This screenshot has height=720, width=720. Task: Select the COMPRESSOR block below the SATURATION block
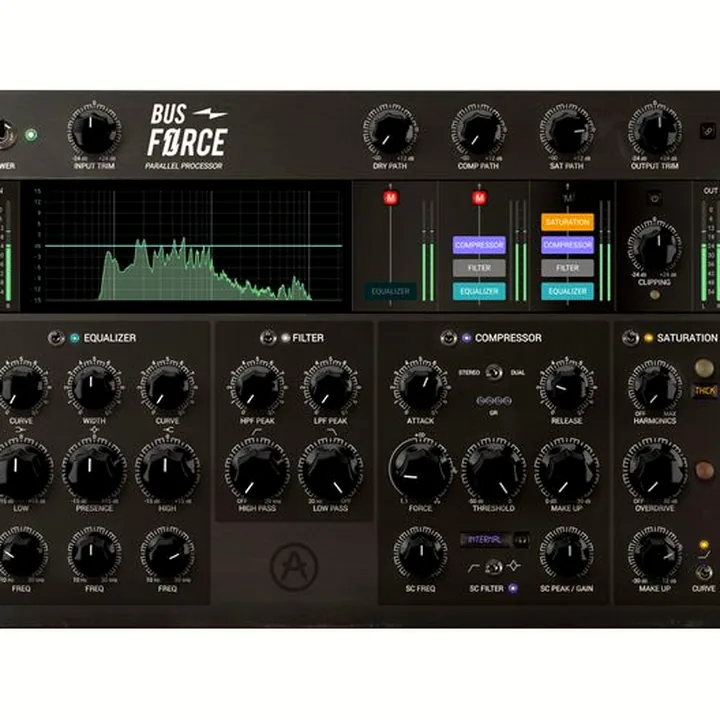pyautogui.click(x=568, y=245)
